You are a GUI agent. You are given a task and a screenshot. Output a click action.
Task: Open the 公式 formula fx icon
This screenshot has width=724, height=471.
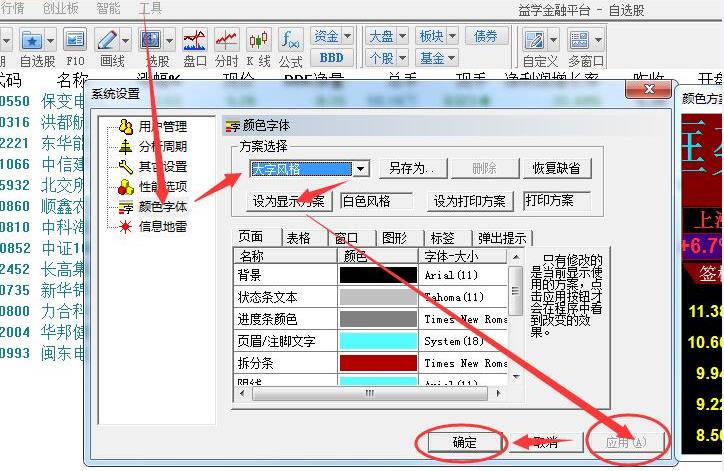pos(290,40)
